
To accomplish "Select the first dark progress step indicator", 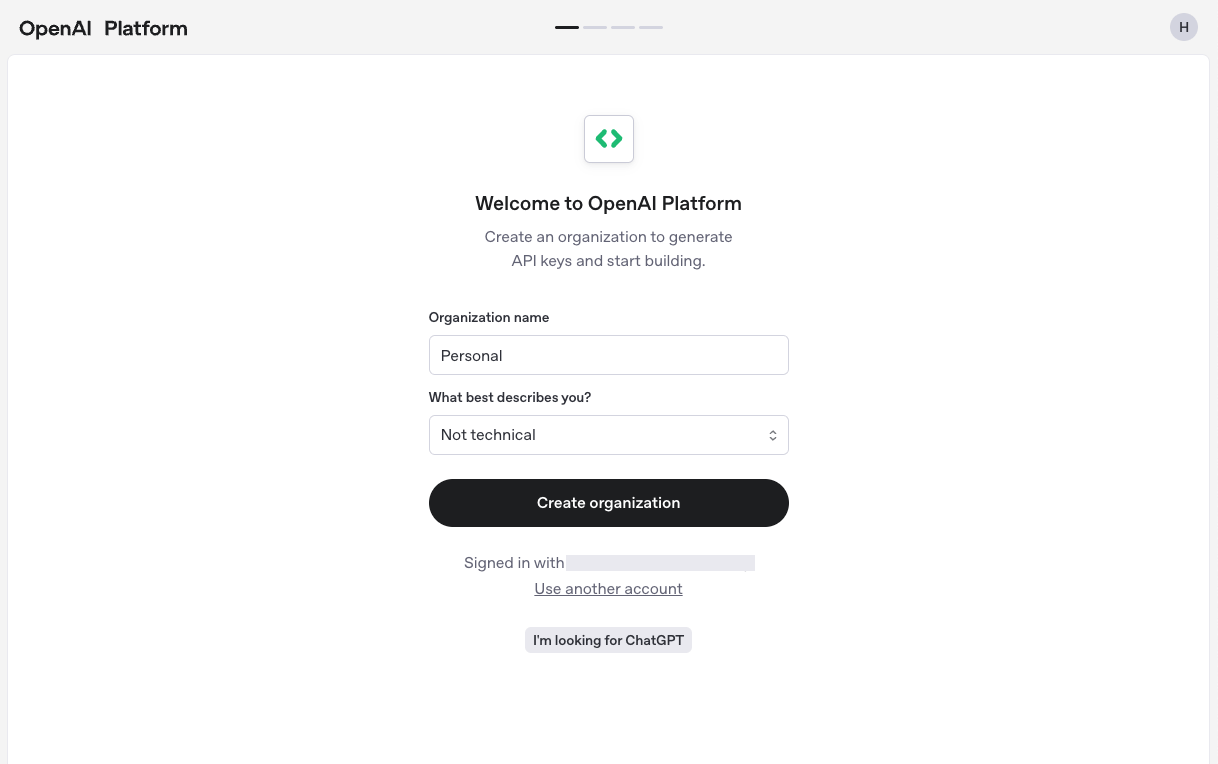I will (x=567, y=27).
